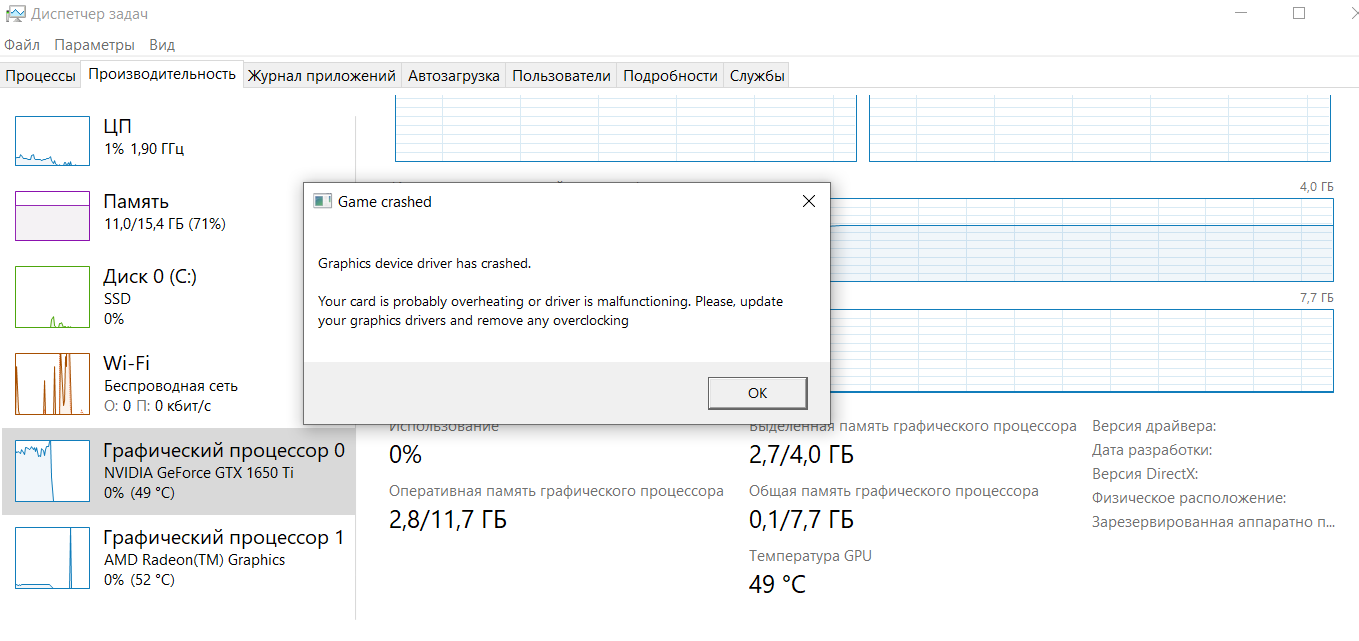
Task: Open the Файл menu
Action: (x=22, y=45)
